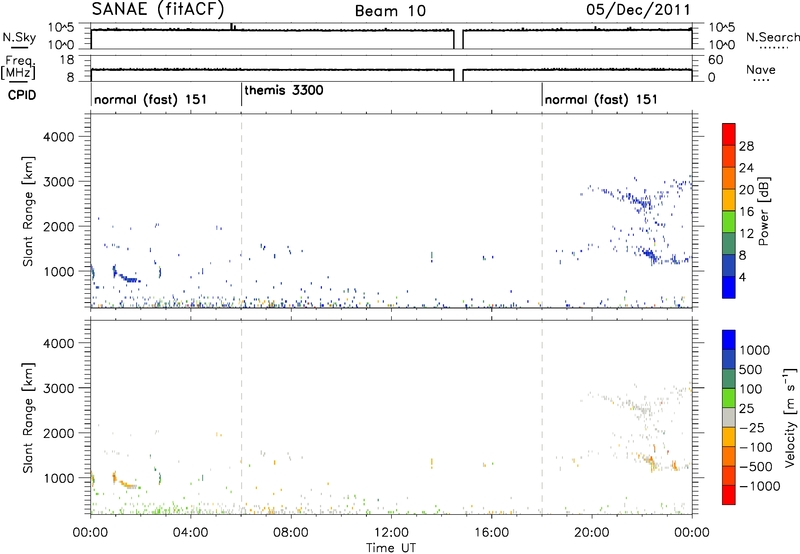Viewport: 800px width, 554px height.
Task: Click the '04:00' time axis tick label
Action: [x=190, y=533]
